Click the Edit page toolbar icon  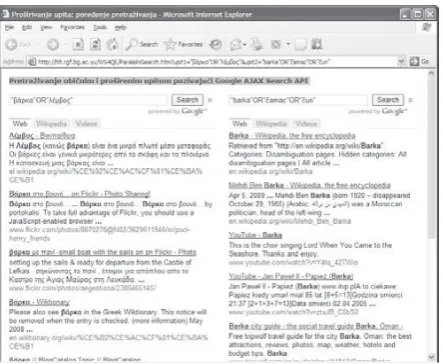(x=276, y=44)
